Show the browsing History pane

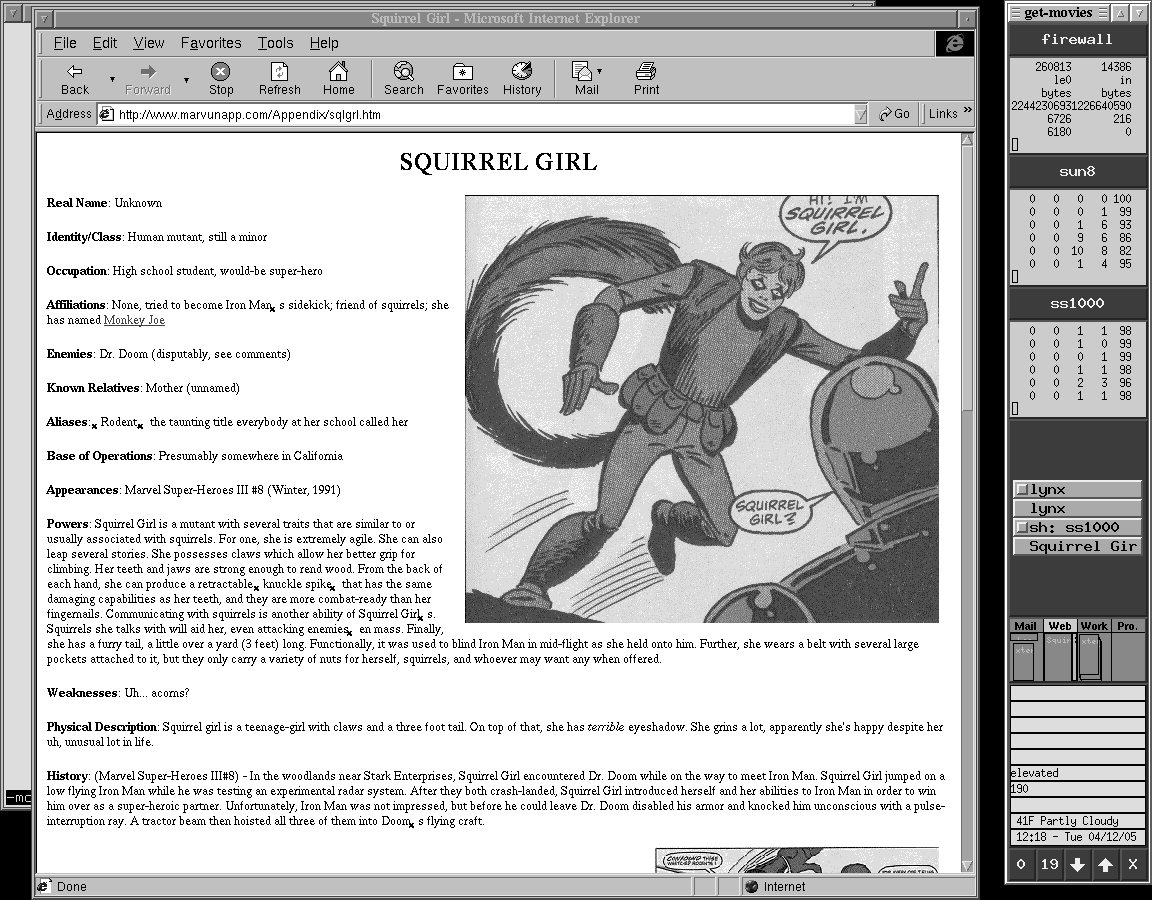click(522, 79)
